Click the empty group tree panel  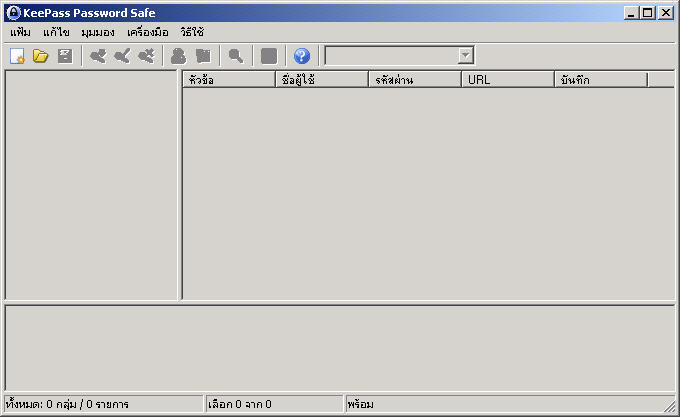[x=91, y=185]
